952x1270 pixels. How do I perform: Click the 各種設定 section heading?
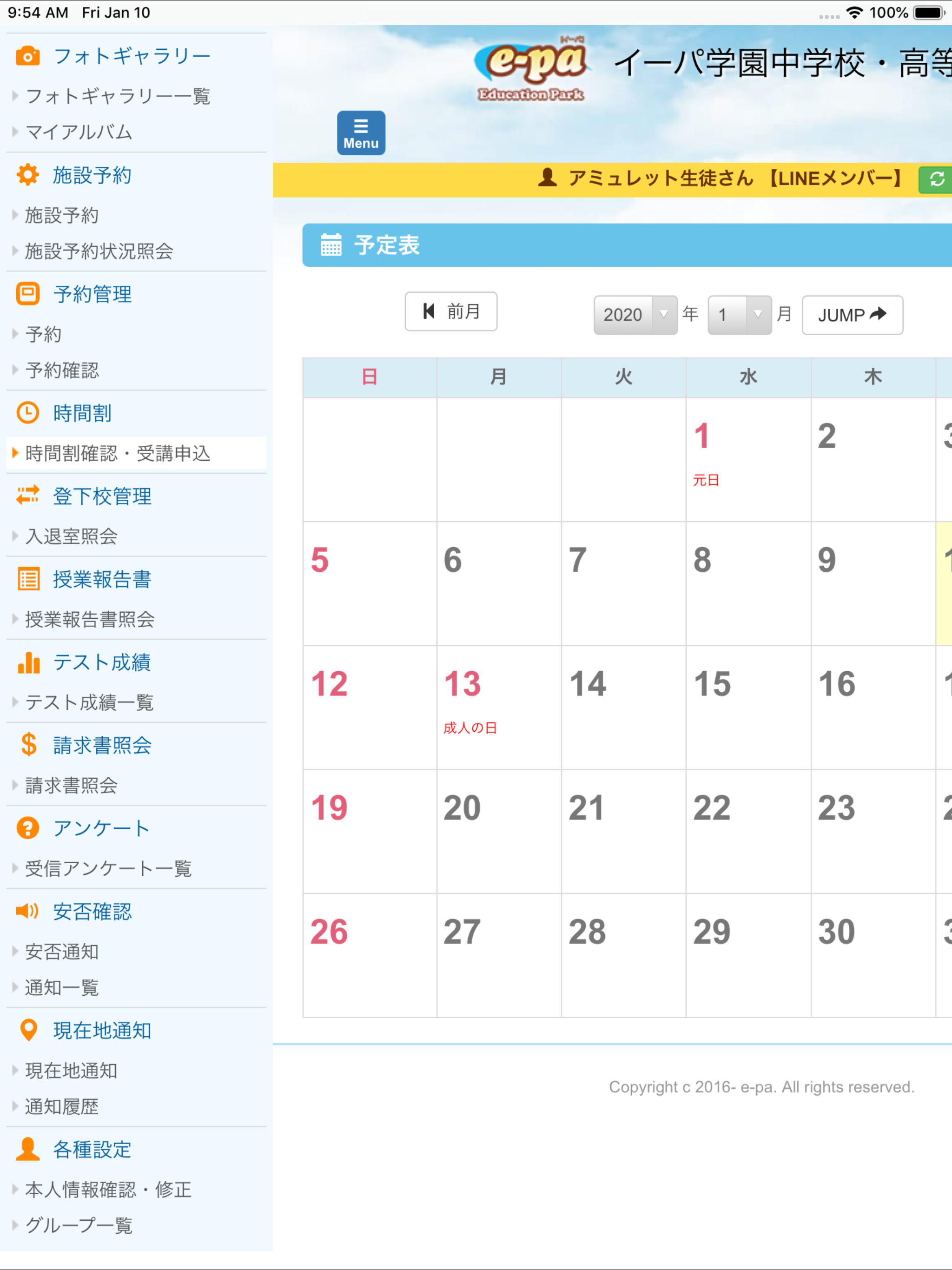click(x=93, y=1150)
